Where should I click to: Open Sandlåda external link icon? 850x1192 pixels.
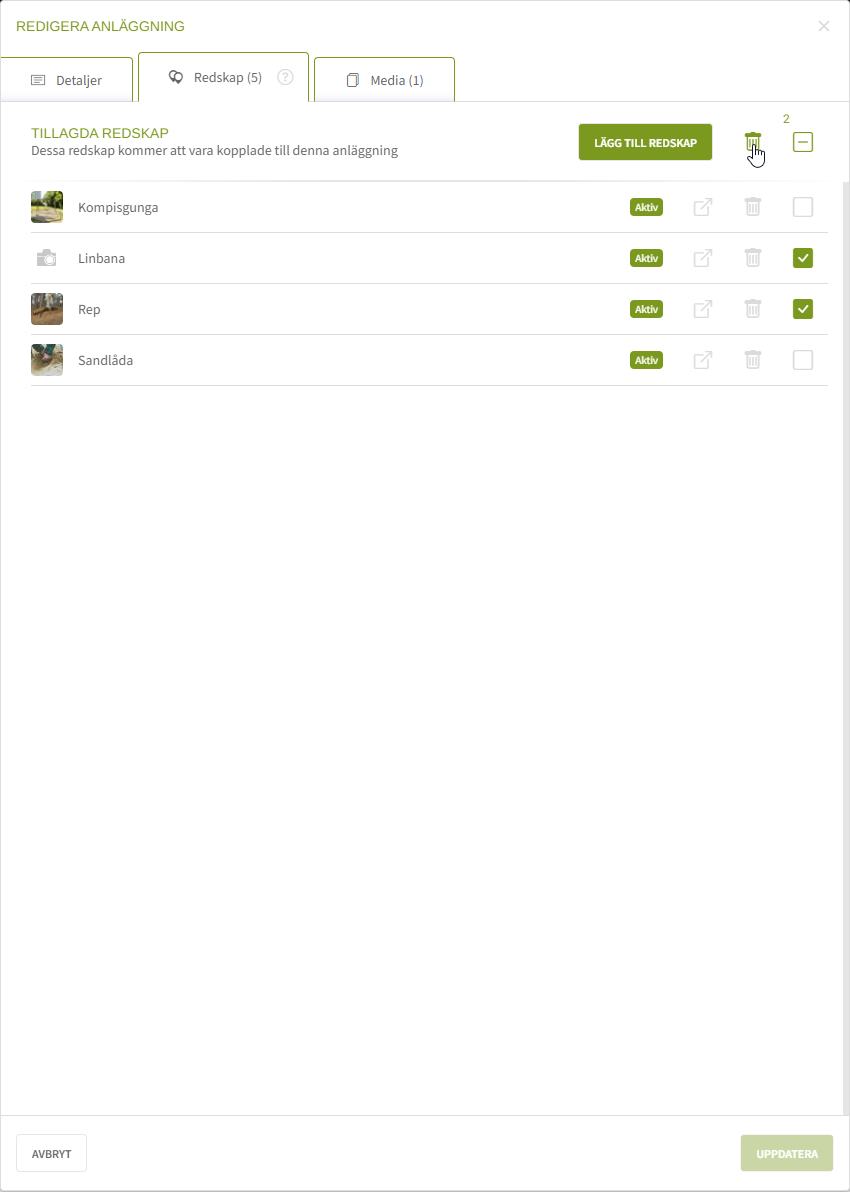point(703,360)
